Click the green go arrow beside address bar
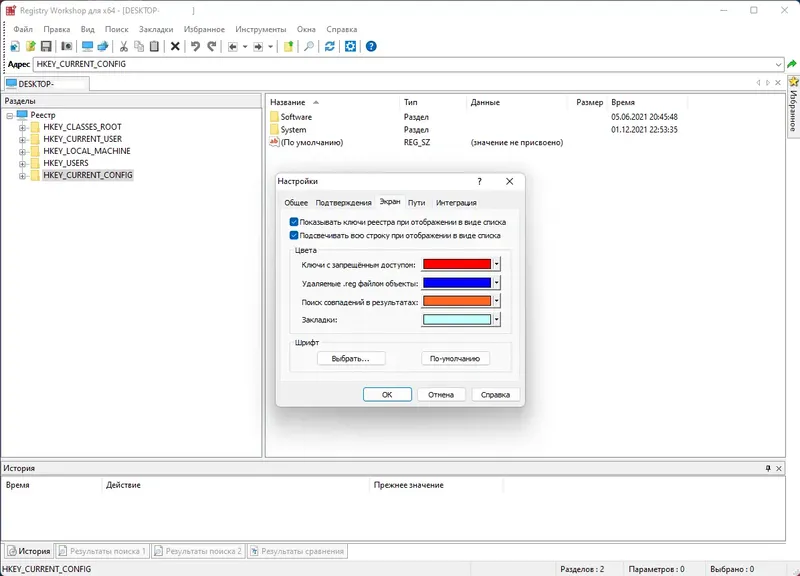Viewport: 800px width, 576px height. [x=792, y=64]
